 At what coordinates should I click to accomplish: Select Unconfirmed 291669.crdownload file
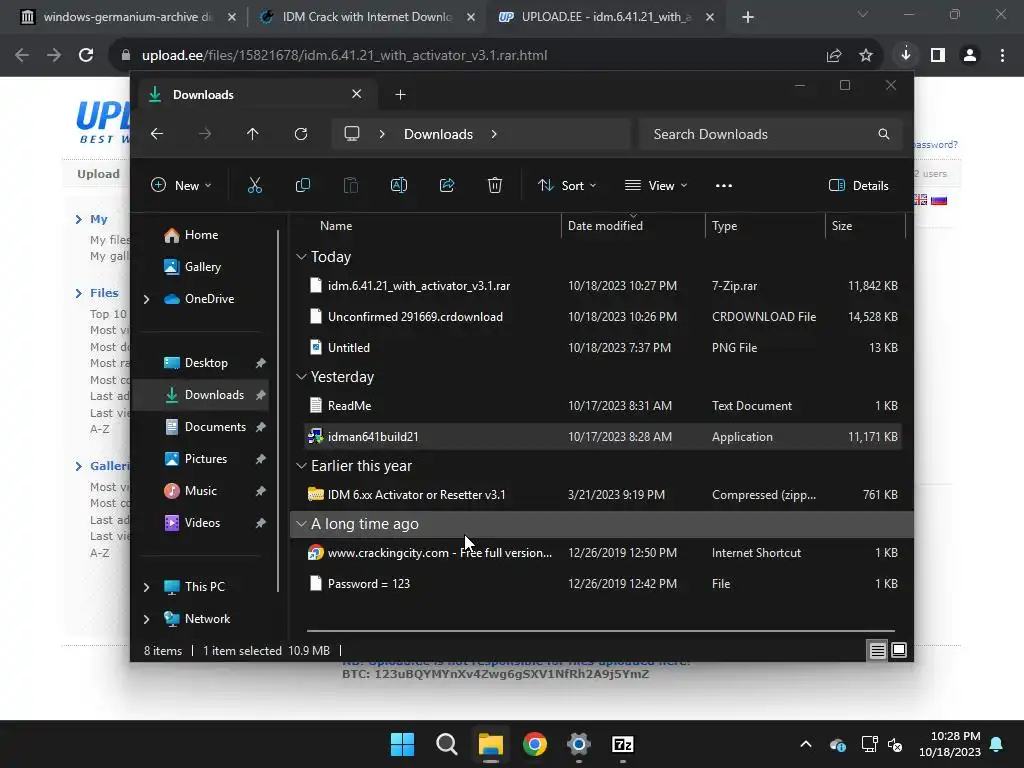tap(603, 317)
